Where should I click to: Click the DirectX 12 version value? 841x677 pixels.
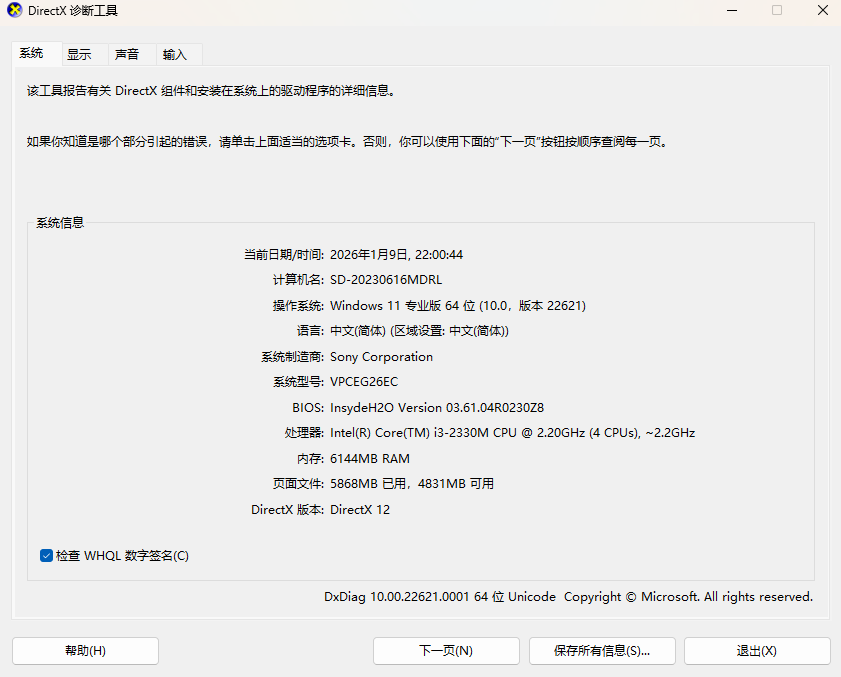[x=360, y=510]
